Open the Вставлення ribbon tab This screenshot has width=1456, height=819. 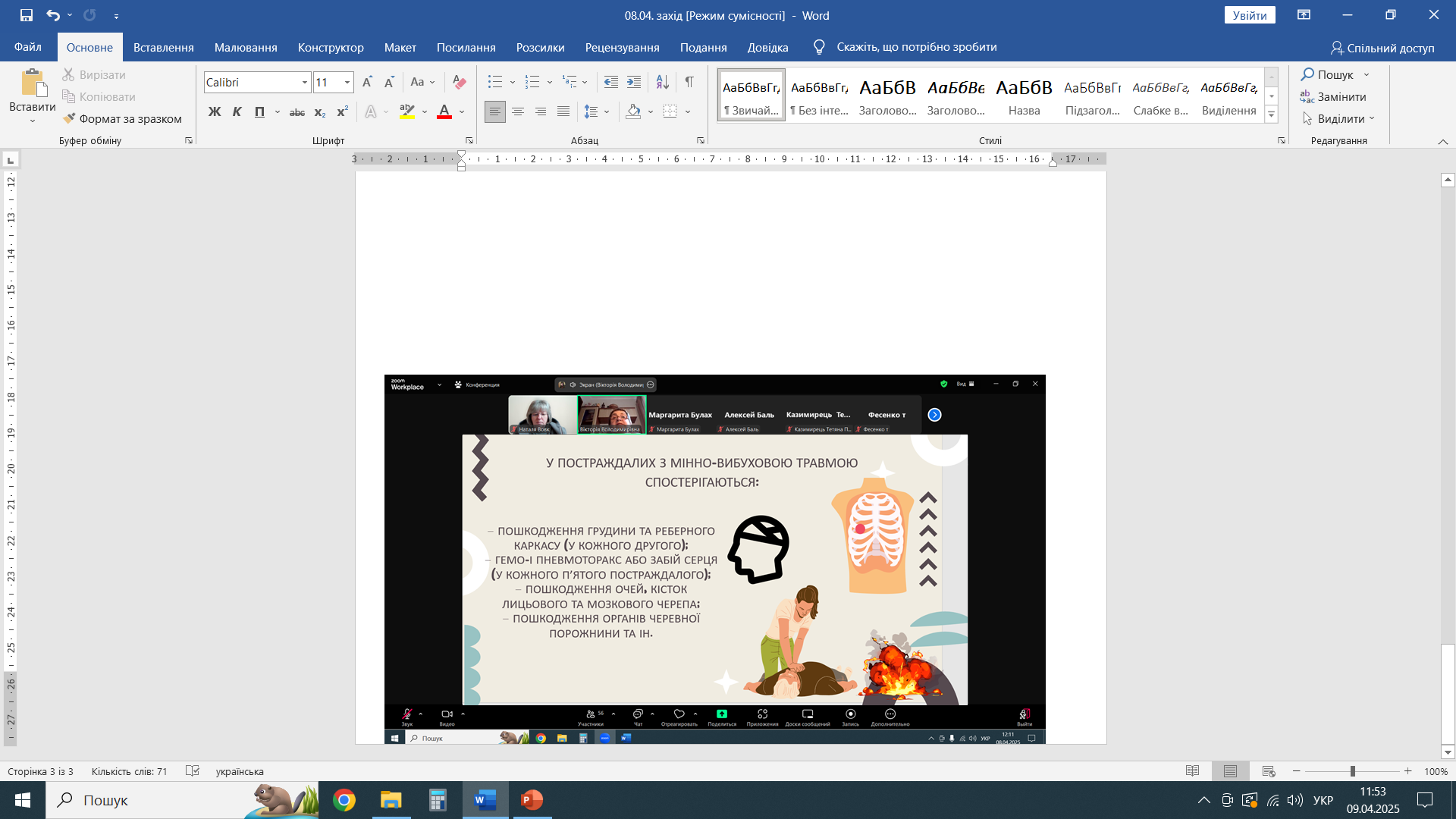coord(163,47)
